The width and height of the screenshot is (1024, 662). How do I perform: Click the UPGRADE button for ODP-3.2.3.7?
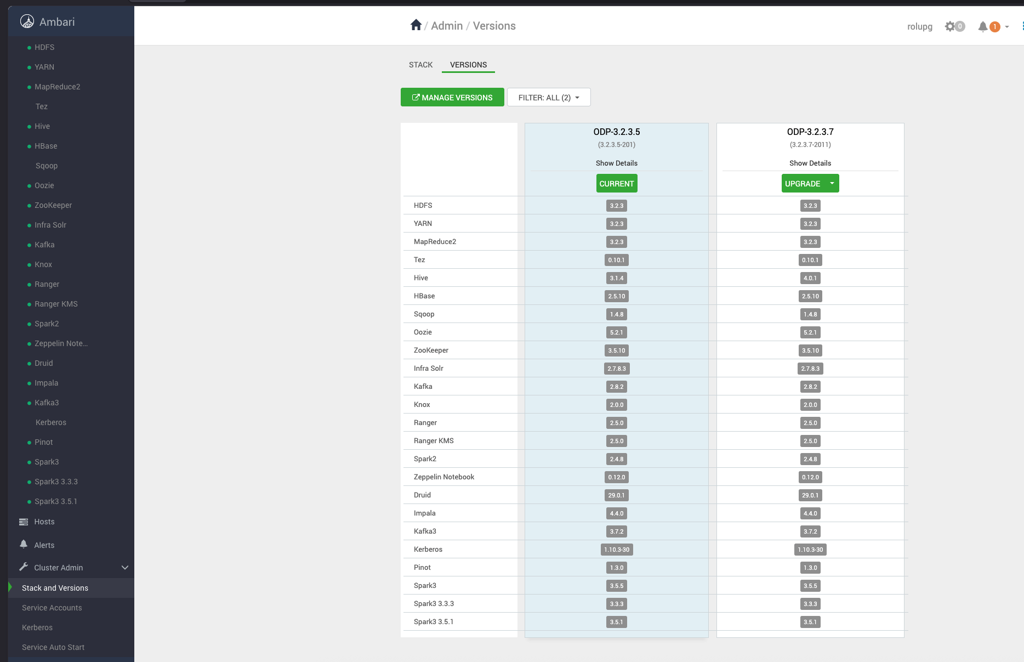(803, 183)
